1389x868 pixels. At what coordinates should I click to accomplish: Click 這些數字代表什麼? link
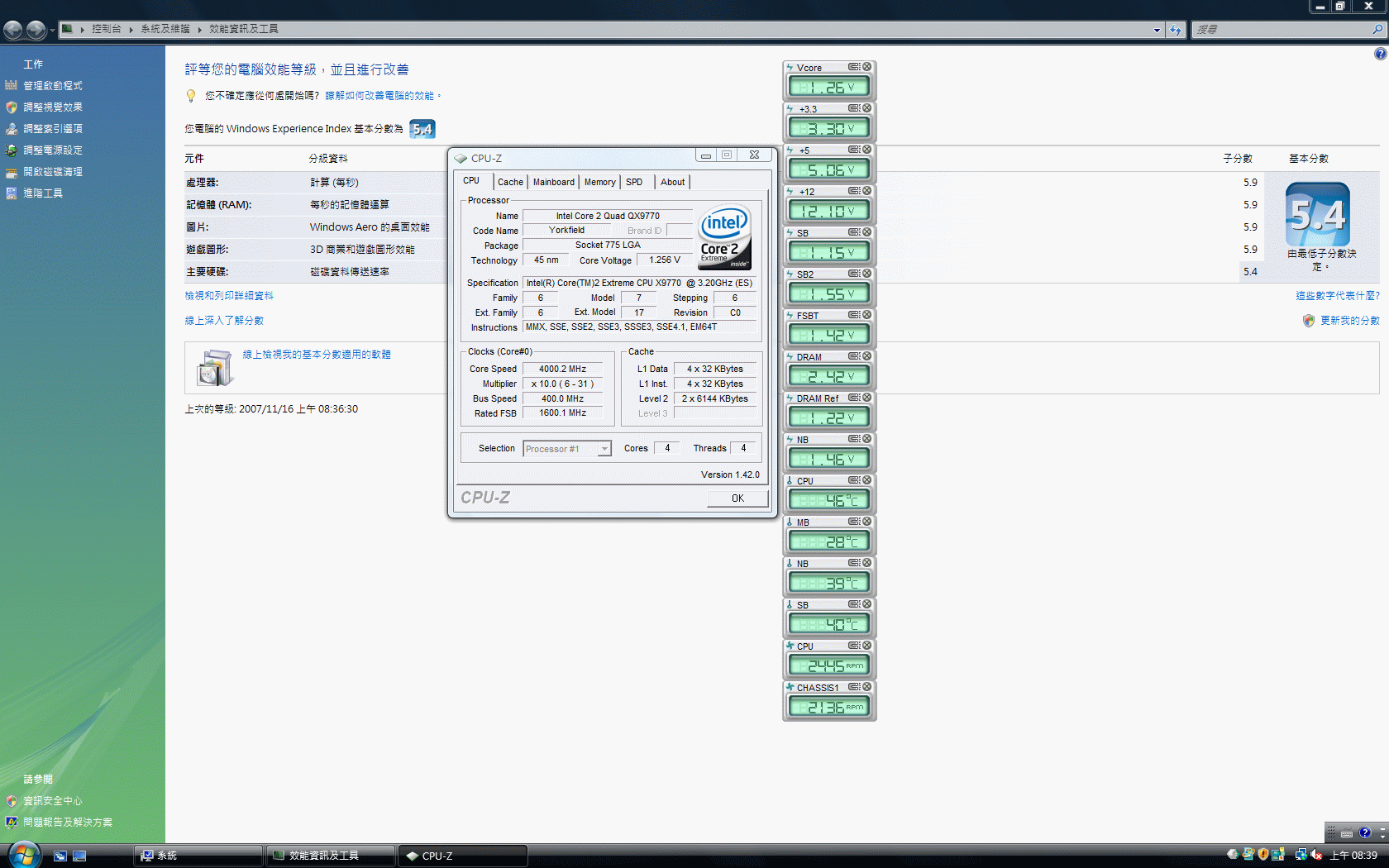click(x=1338, y=296)
